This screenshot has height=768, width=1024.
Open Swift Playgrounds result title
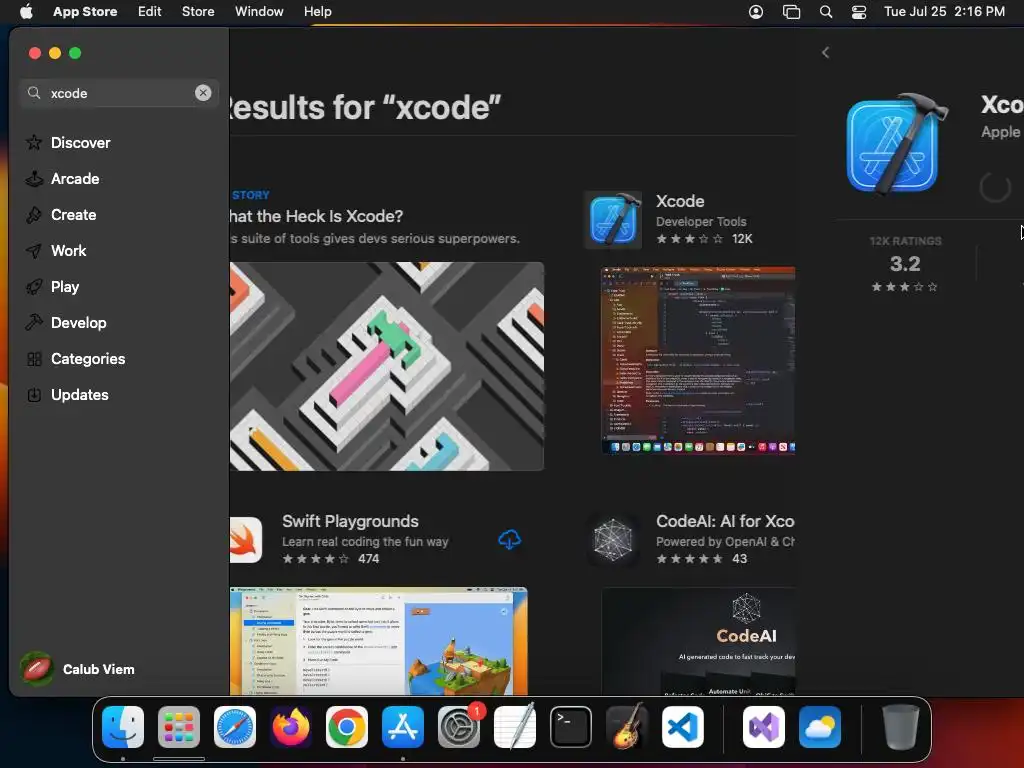click(x=350, y=521)
